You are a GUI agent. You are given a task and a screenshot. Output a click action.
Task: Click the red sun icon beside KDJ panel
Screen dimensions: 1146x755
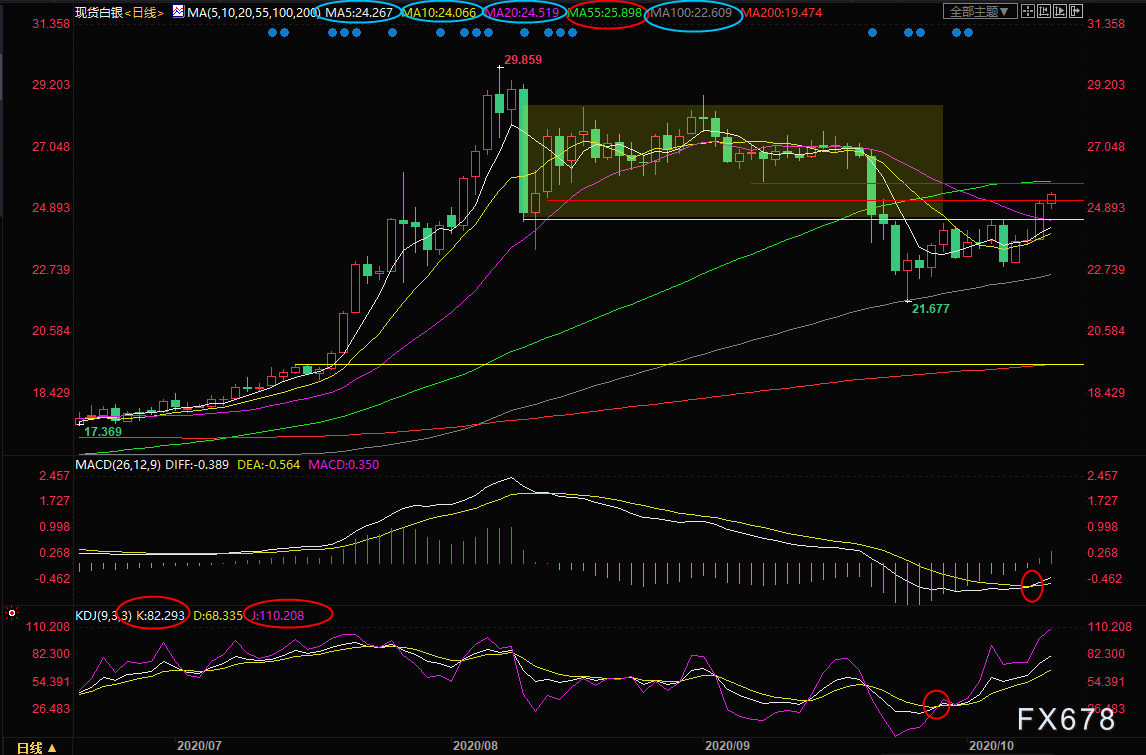(12, 613)
